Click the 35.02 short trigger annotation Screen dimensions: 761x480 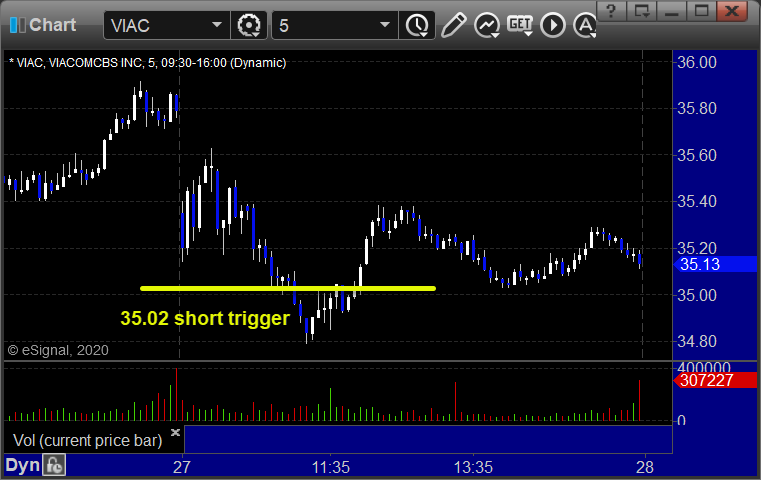point(205,318)
